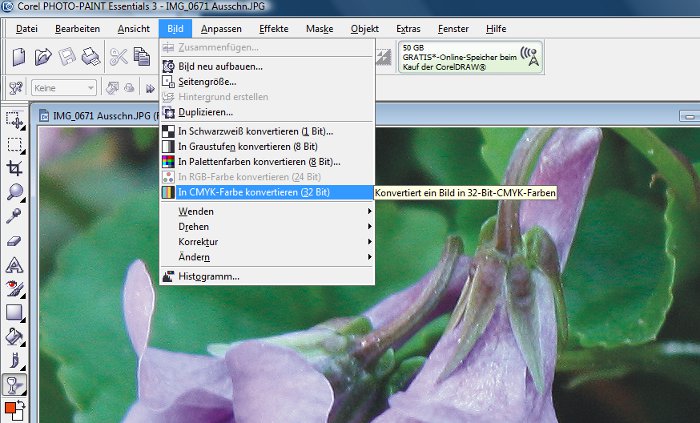Select In Schwarzweiß konvertieren (1 Bit)
This screenshot has height=423, width=700.
click(x=267, y=131)
